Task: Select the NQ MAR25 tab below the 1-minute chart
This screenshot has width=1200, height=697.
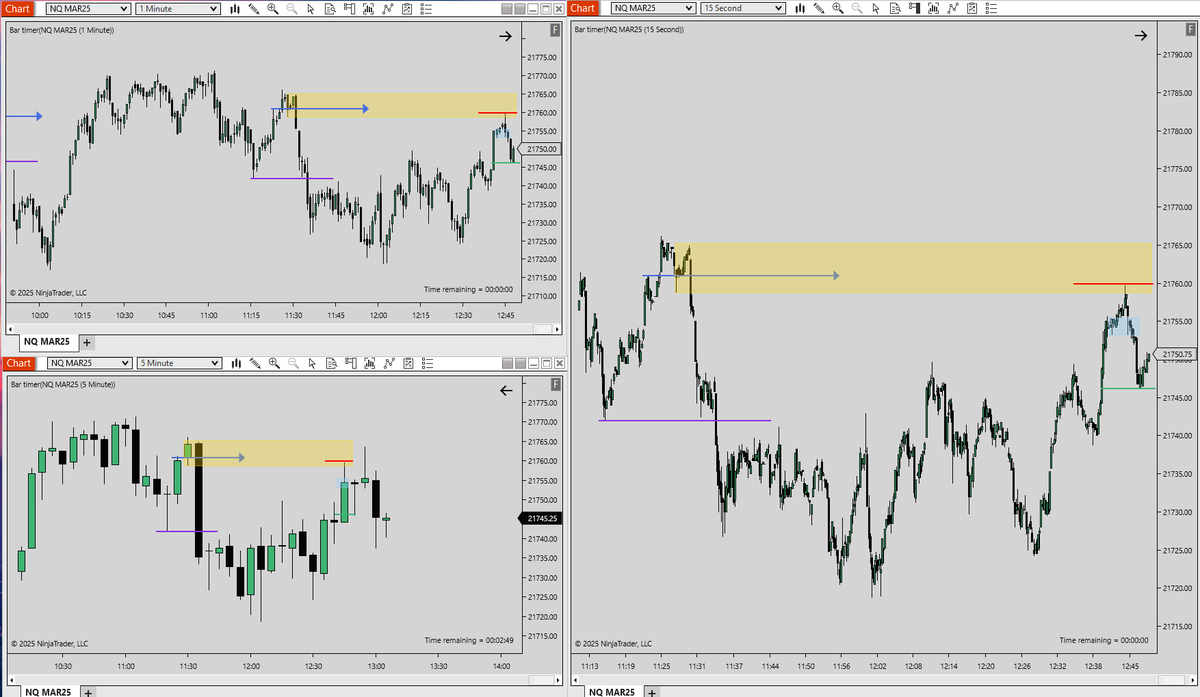Action: click(48, 341)
